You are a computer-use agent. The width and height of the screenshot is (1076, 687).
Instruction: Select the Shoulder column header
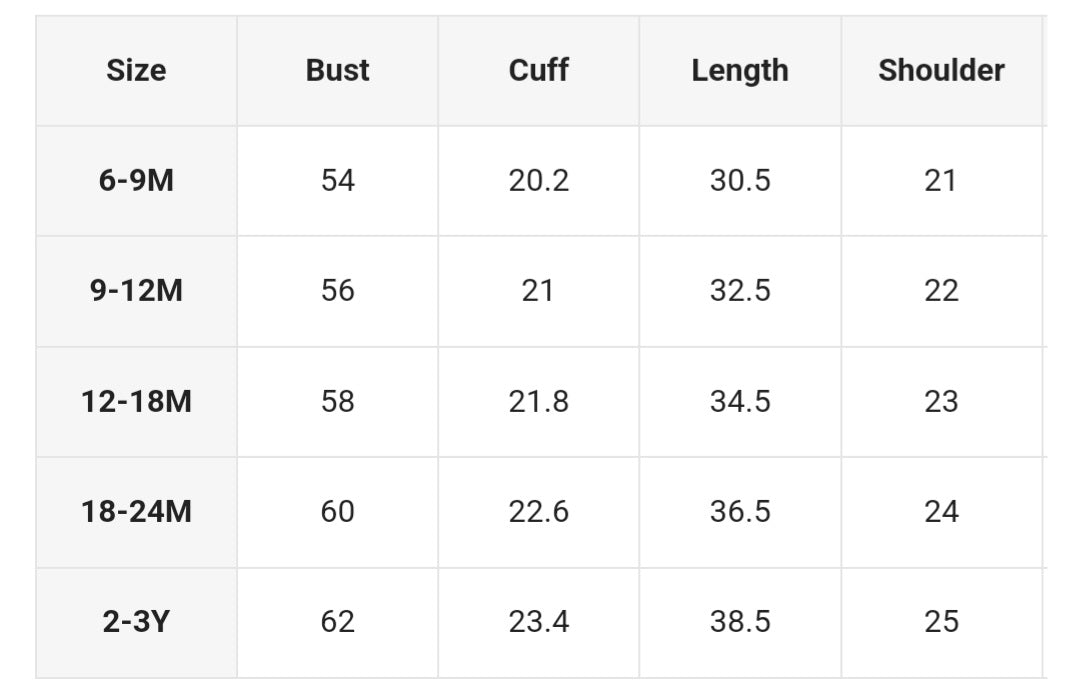[x=941, y=71]
